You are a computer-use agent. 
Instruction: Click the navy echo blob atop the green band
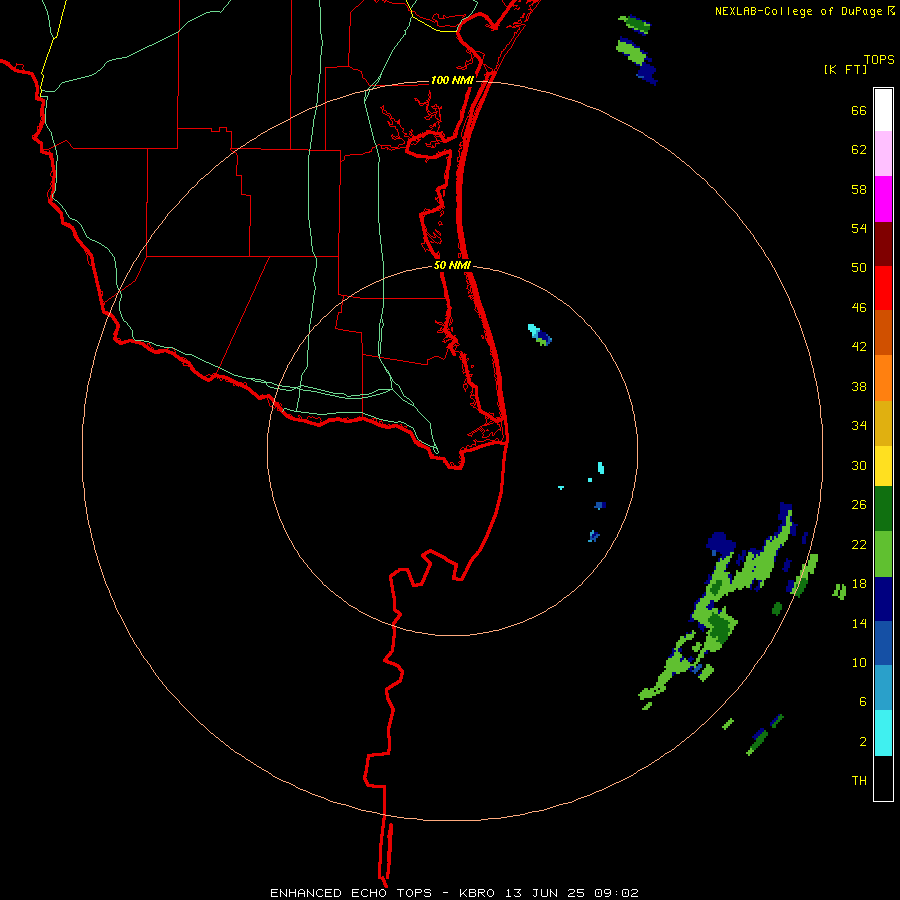[721, 542]
